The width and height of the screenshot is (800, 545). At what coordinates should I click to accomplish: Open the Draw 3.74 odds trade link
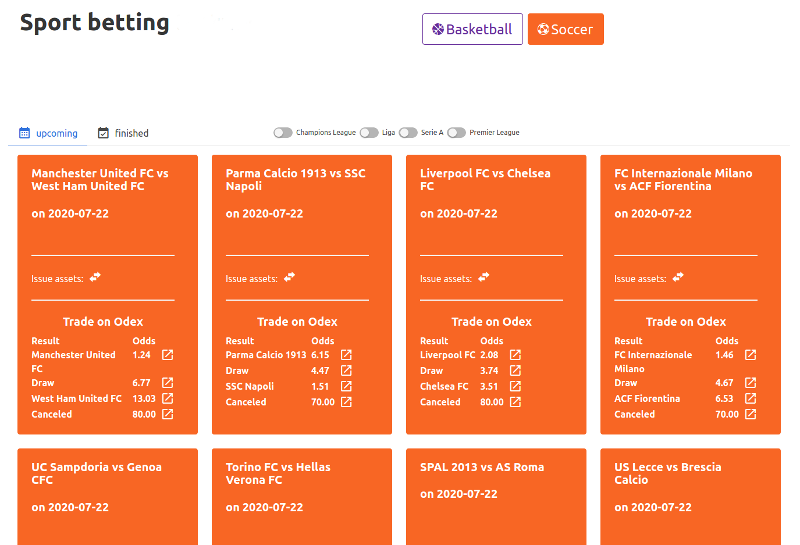coord(515,370)
